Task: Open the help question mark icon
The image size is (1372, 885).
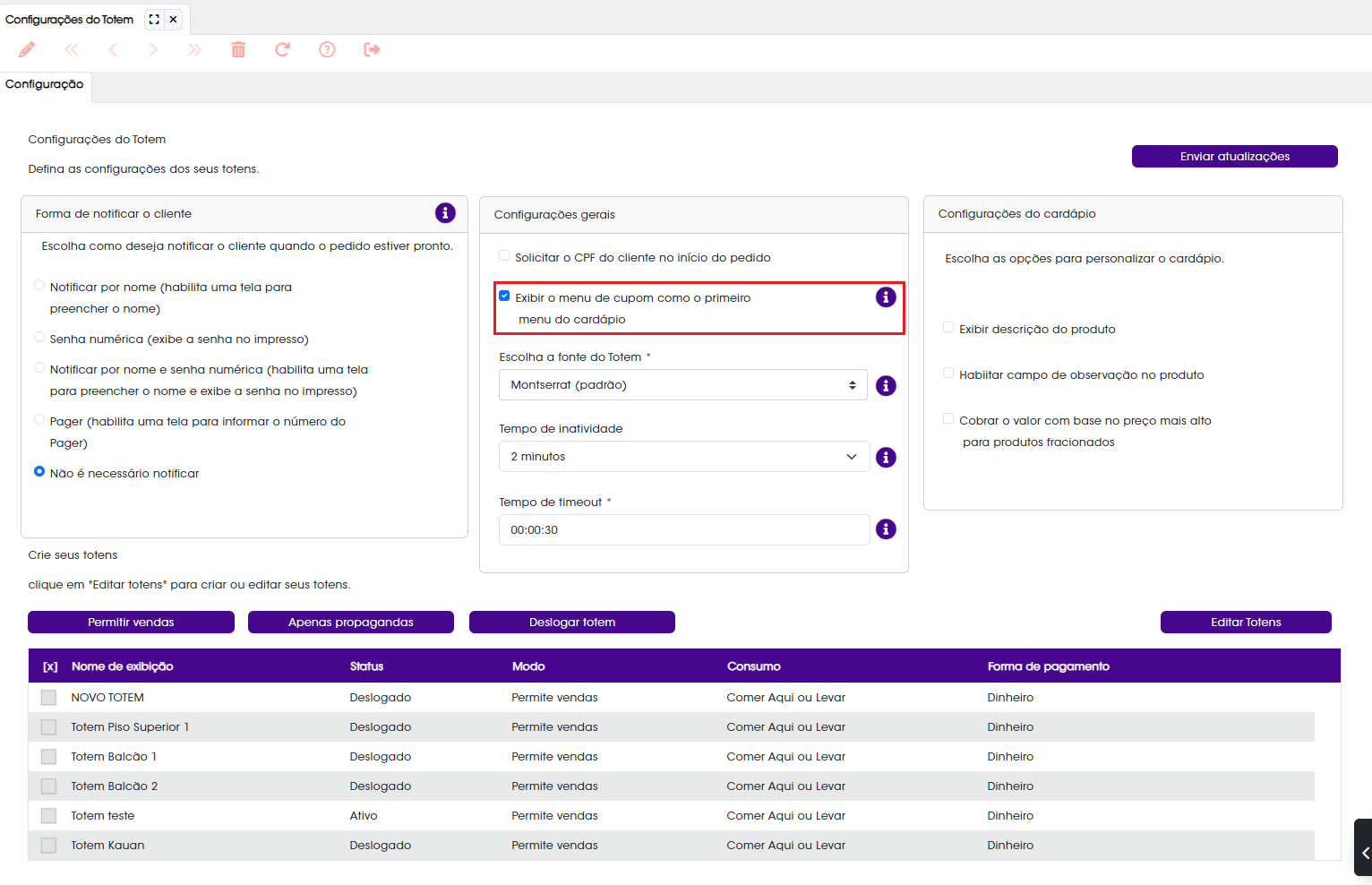Action: pos(327,49)
